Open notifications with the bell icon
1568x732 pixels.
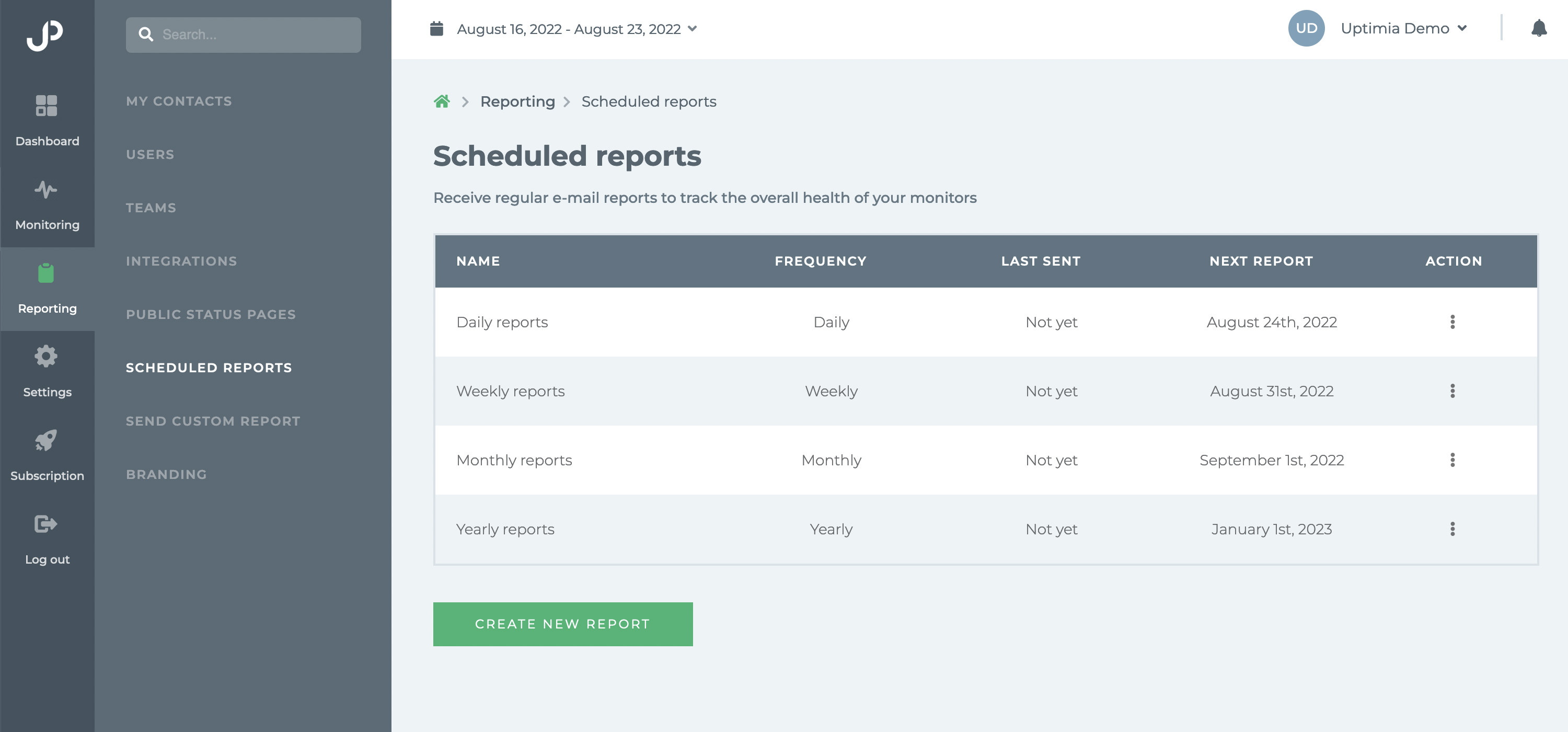click(x=1538, y=28)
